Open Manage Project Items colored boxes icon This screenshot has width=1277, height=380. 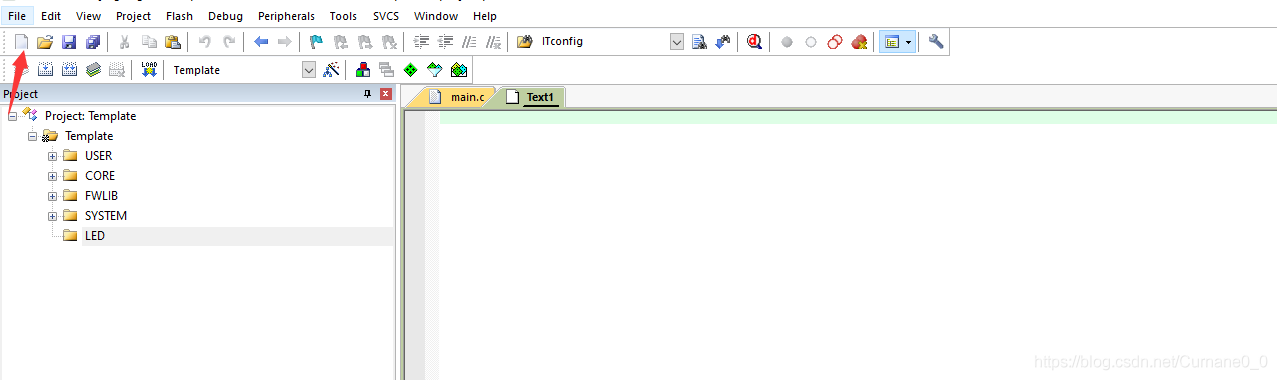[363, 70]
